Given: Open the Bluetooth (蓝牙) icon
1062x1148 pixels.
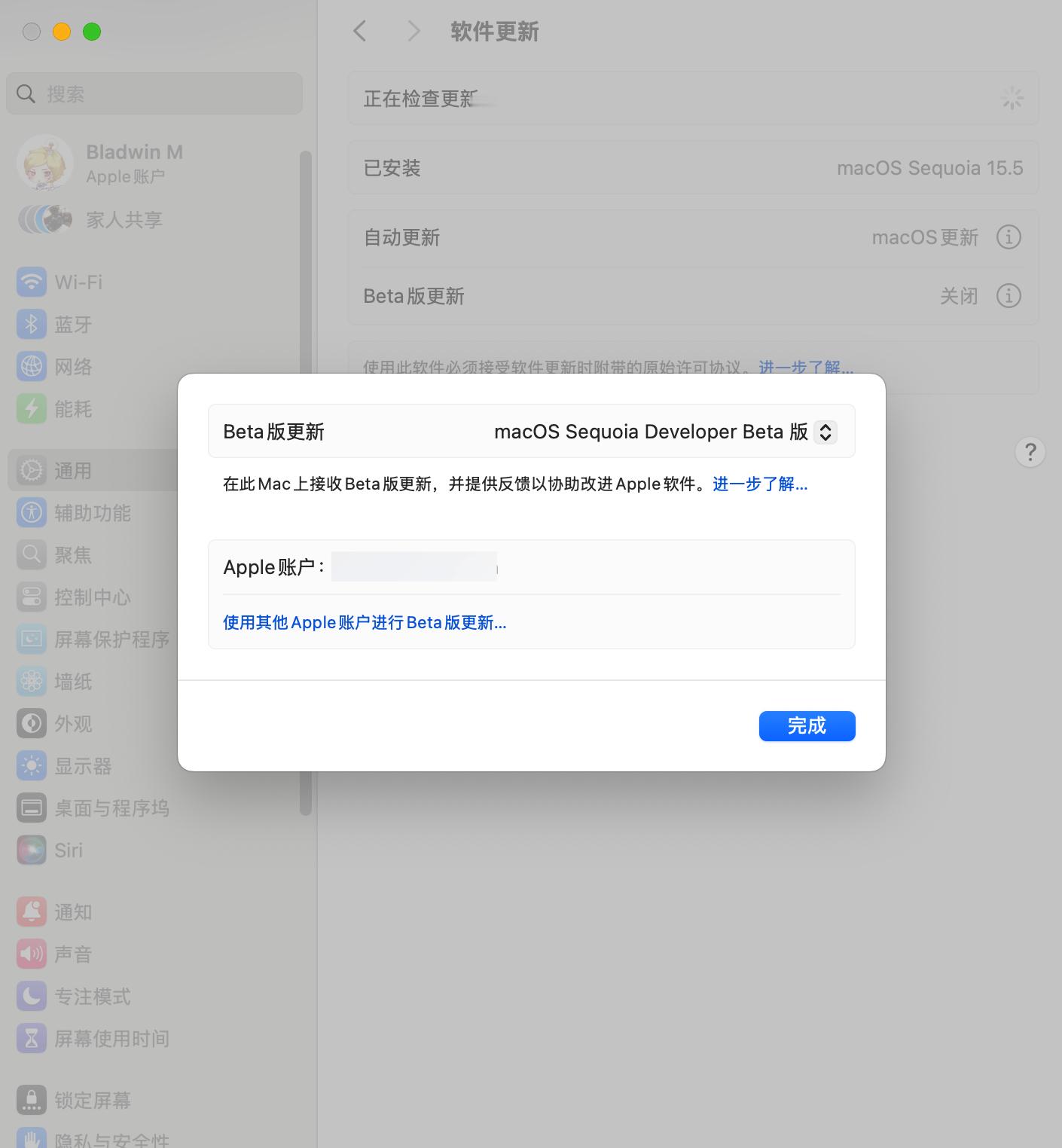Looking at the screenshot, I should (x=31, y=325).
